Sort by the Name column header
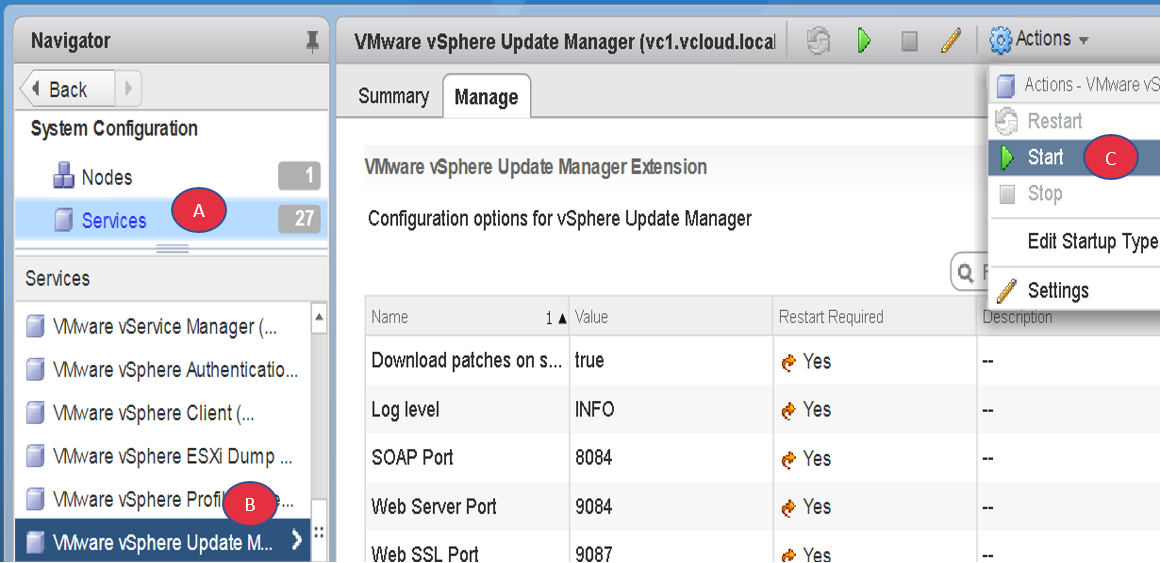Screen dimensions: 1161x563 (x=467, y=317)
